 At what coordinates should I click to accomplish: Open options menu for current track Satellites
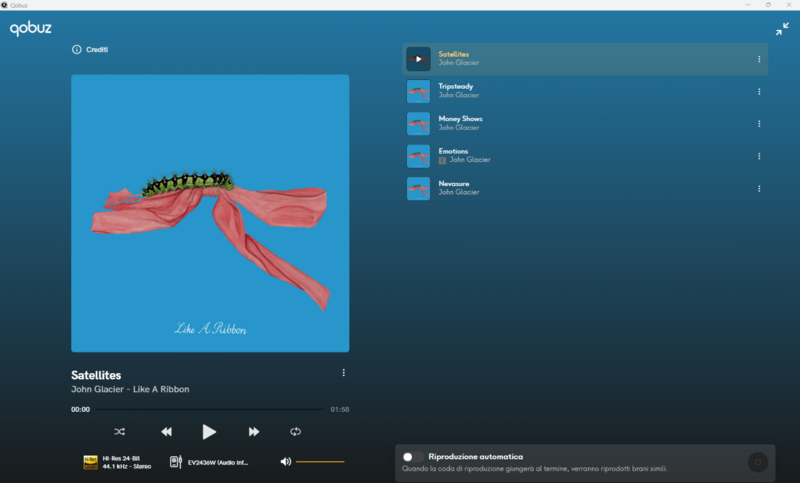tap(343, 373)
